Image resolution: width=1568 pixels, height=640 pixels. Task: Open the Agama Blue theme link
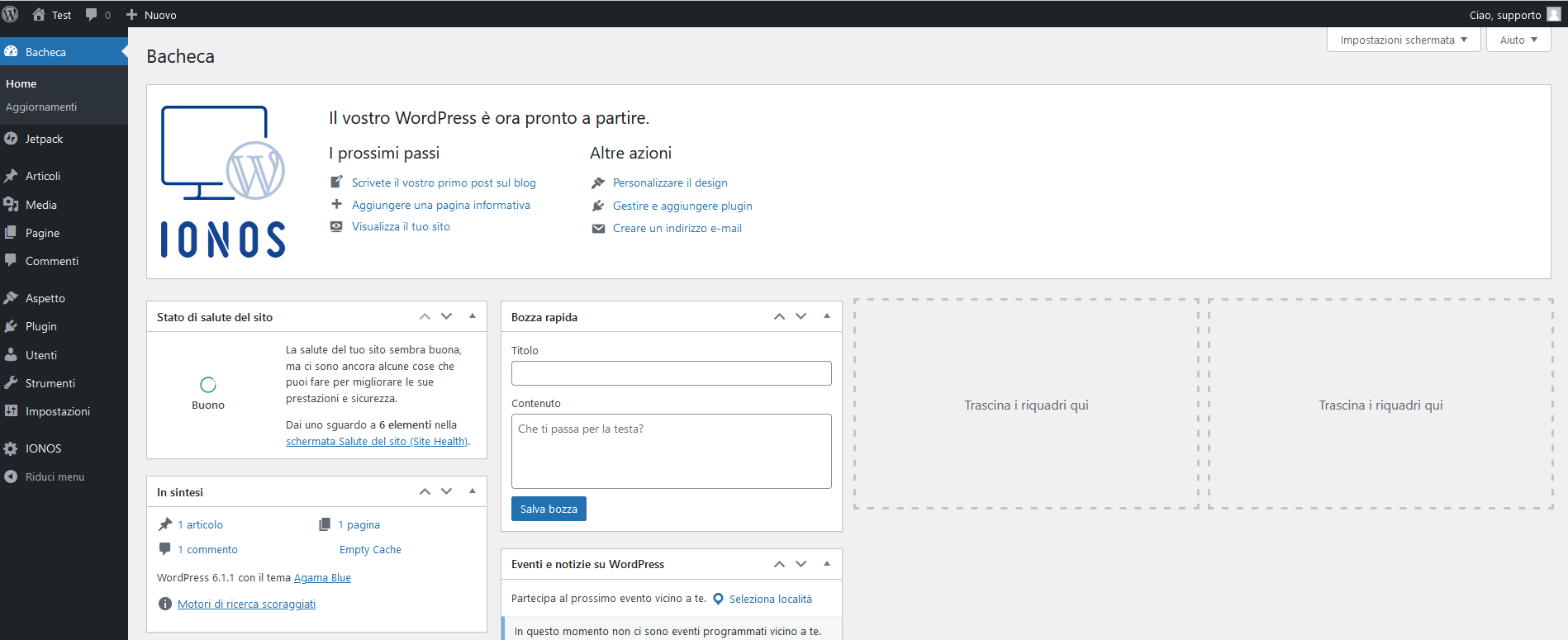click(x=322, y=577)
